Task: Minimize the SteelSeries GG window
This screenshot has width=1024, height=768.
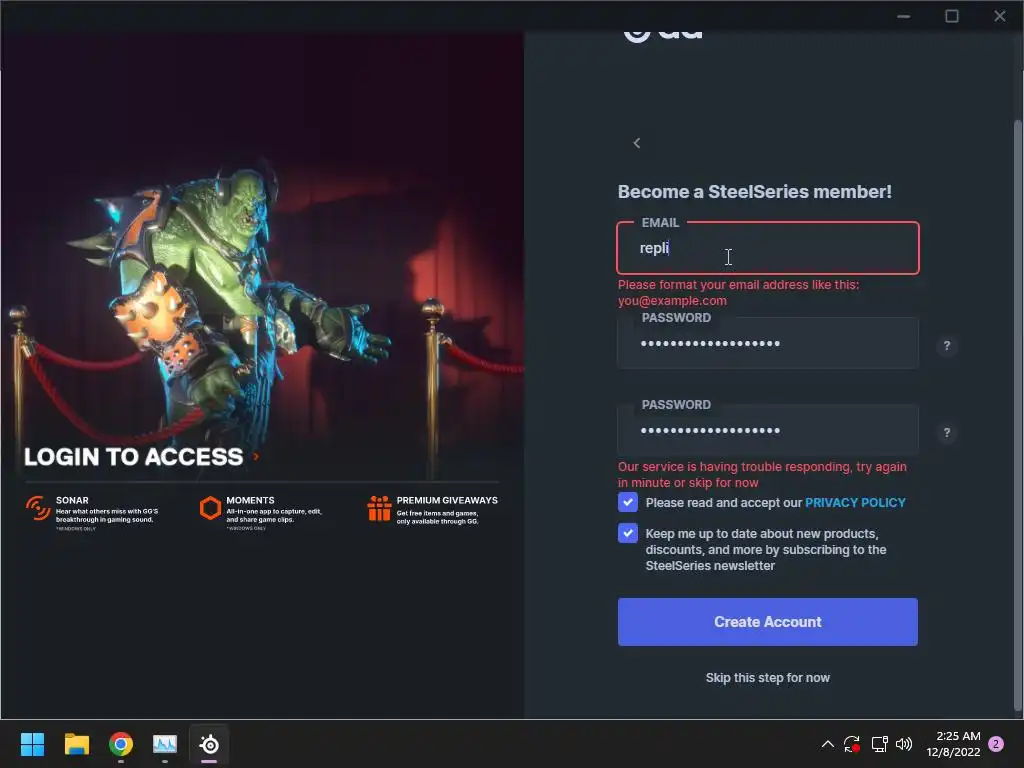Action: 903,16
